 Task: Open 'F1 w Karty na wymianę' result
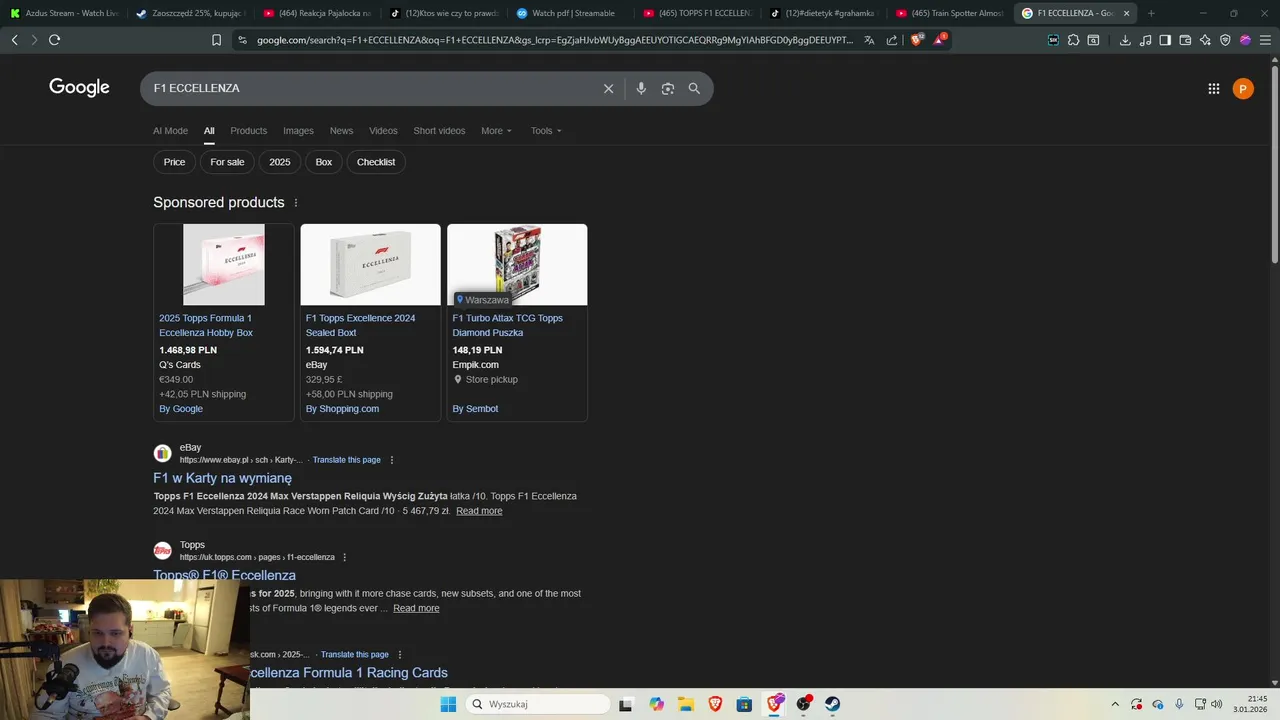222,479
